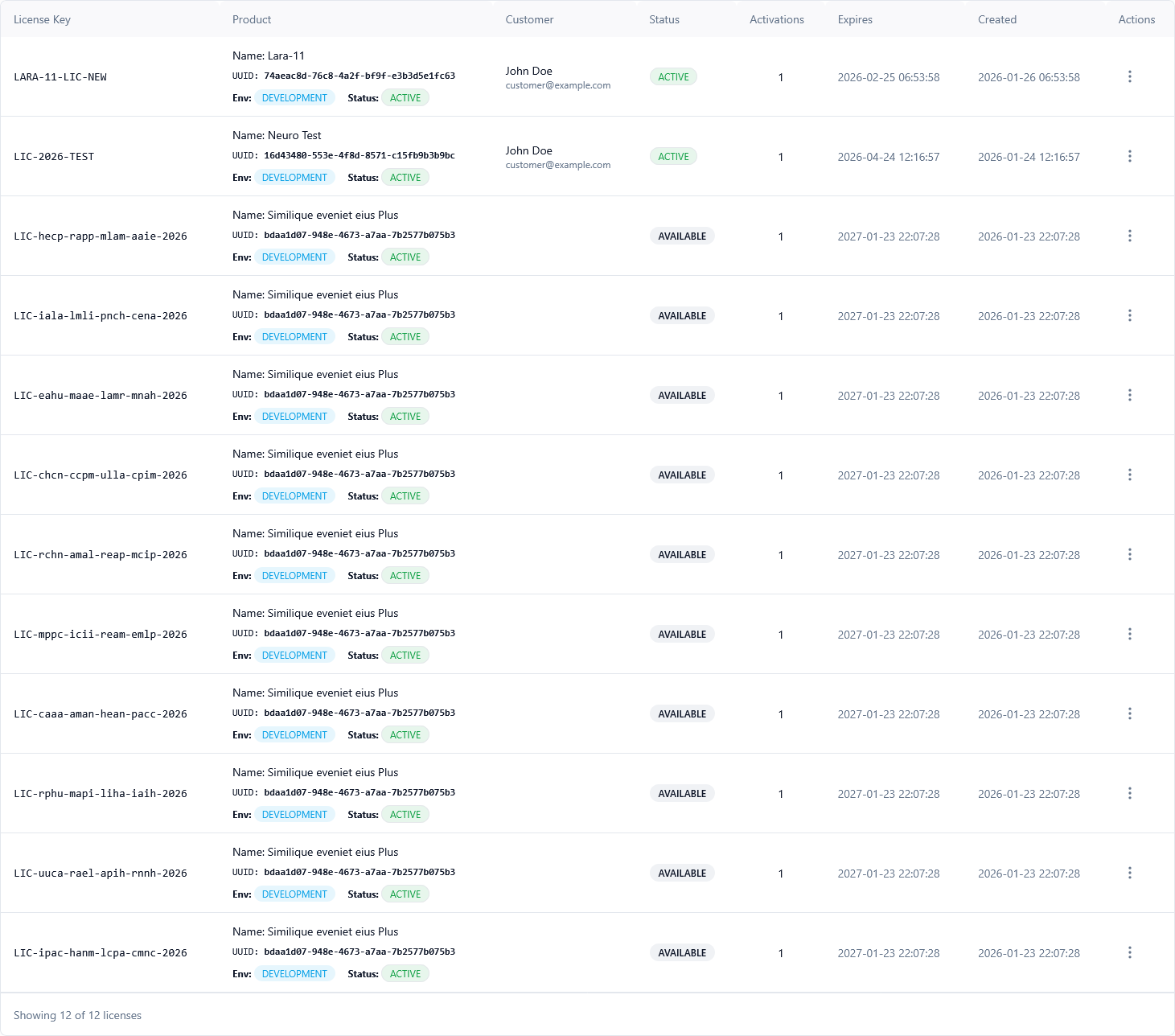The height and width of the screenshot is (1036, 1175).
Task: Click the ACTIVE status pill next to Neuro Test
Action: click(x=405, y=177)
